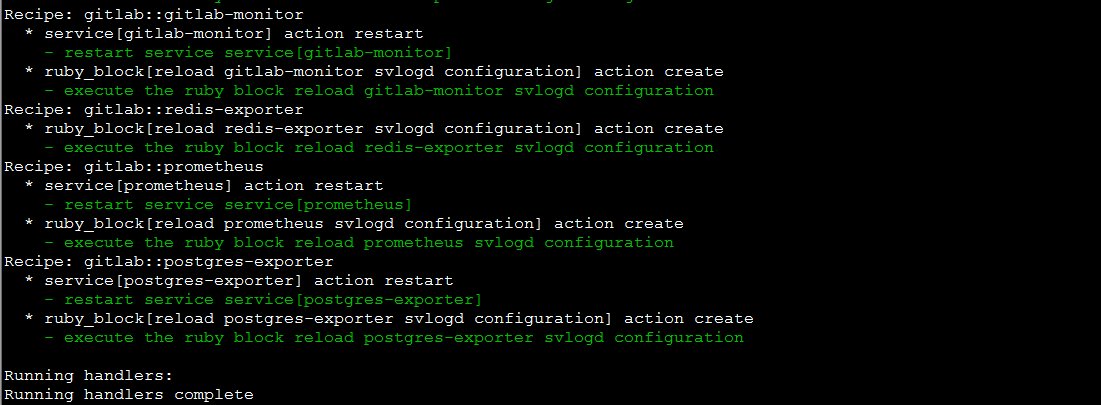1101x405 pixels.
Task: Click 'service[prometheus] action restart' text
Action: pos(214,185)
